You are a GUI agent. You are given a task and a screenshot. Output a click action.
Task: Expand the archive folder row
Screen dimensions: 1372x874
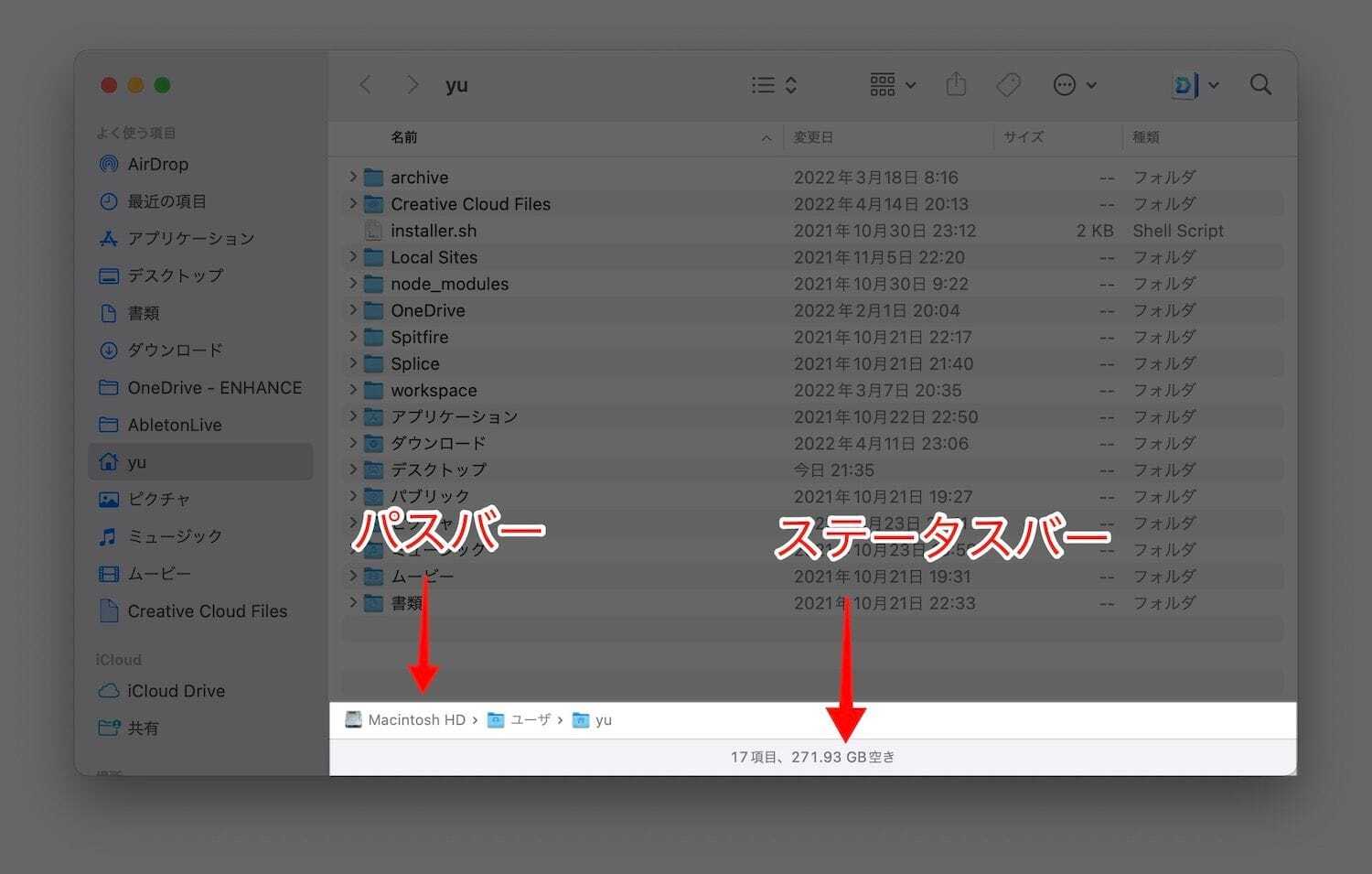(353, 177)
